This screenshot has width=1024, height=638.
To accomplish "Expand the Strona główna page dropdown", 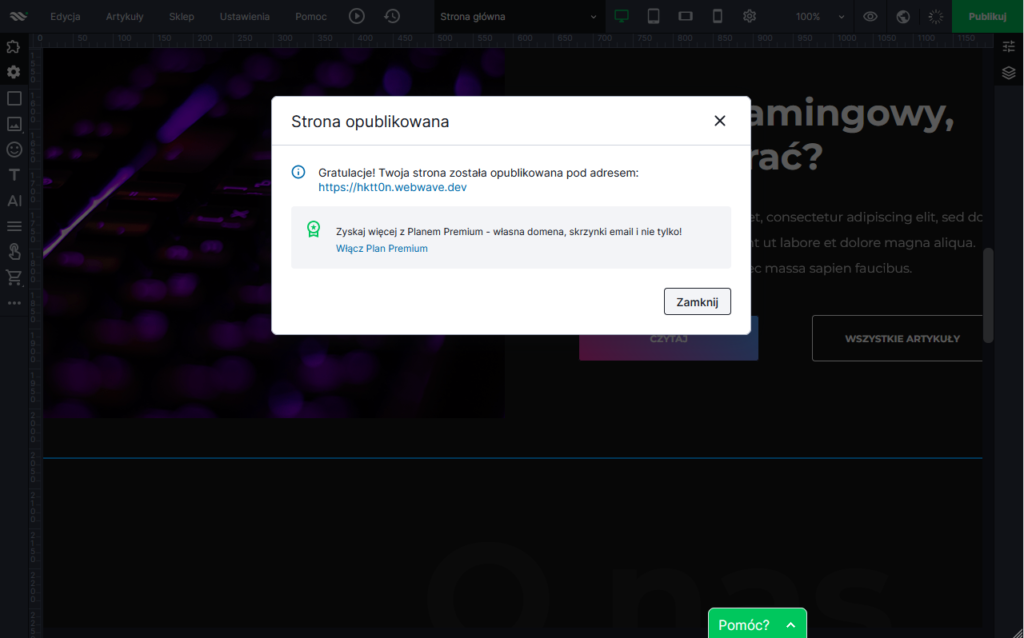I will tap(519, 16).
